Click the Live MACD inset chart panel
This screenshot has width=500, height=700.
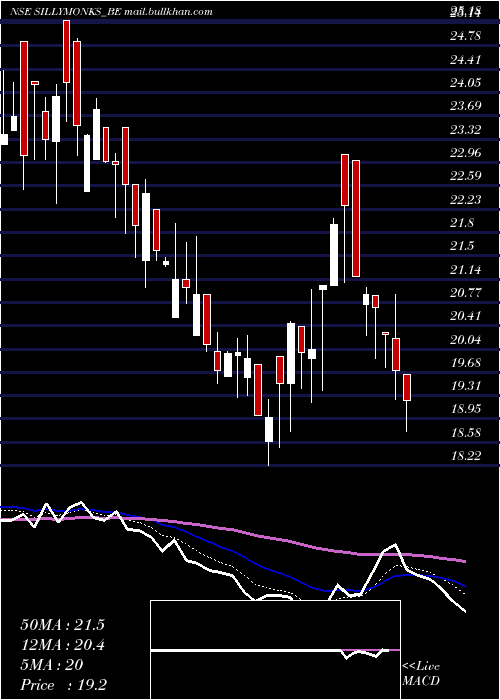pos(275,650)
